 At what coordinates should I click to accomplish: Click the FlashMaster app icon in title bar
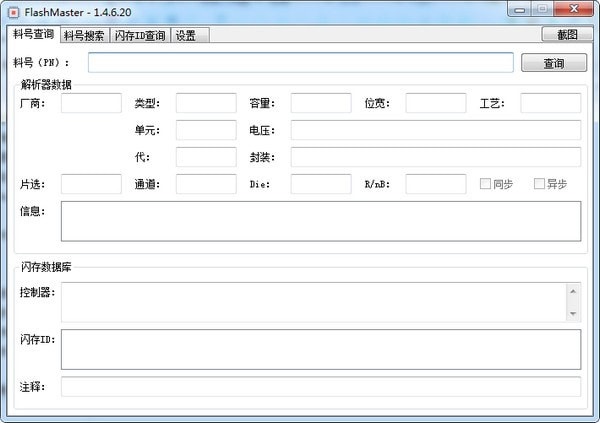tap(14, 13)
